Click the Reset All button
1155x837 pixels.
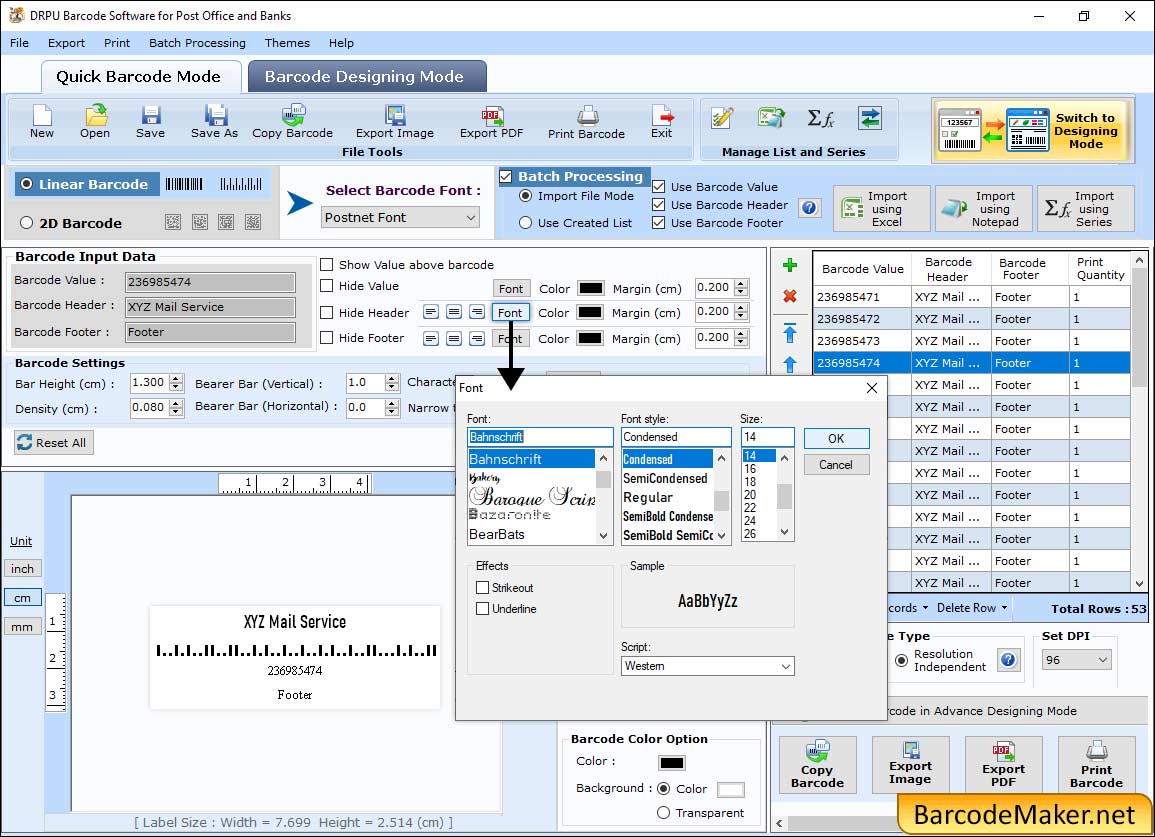(x=53, y=443)
